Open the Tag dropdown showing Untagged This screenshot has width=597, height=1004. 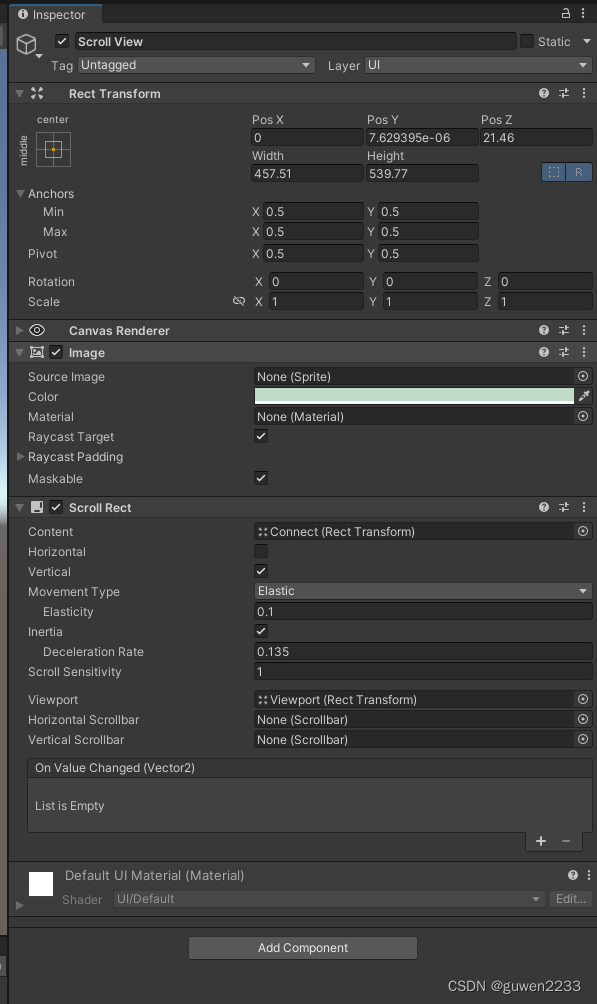pyautogui.click(x=196, y=65)
